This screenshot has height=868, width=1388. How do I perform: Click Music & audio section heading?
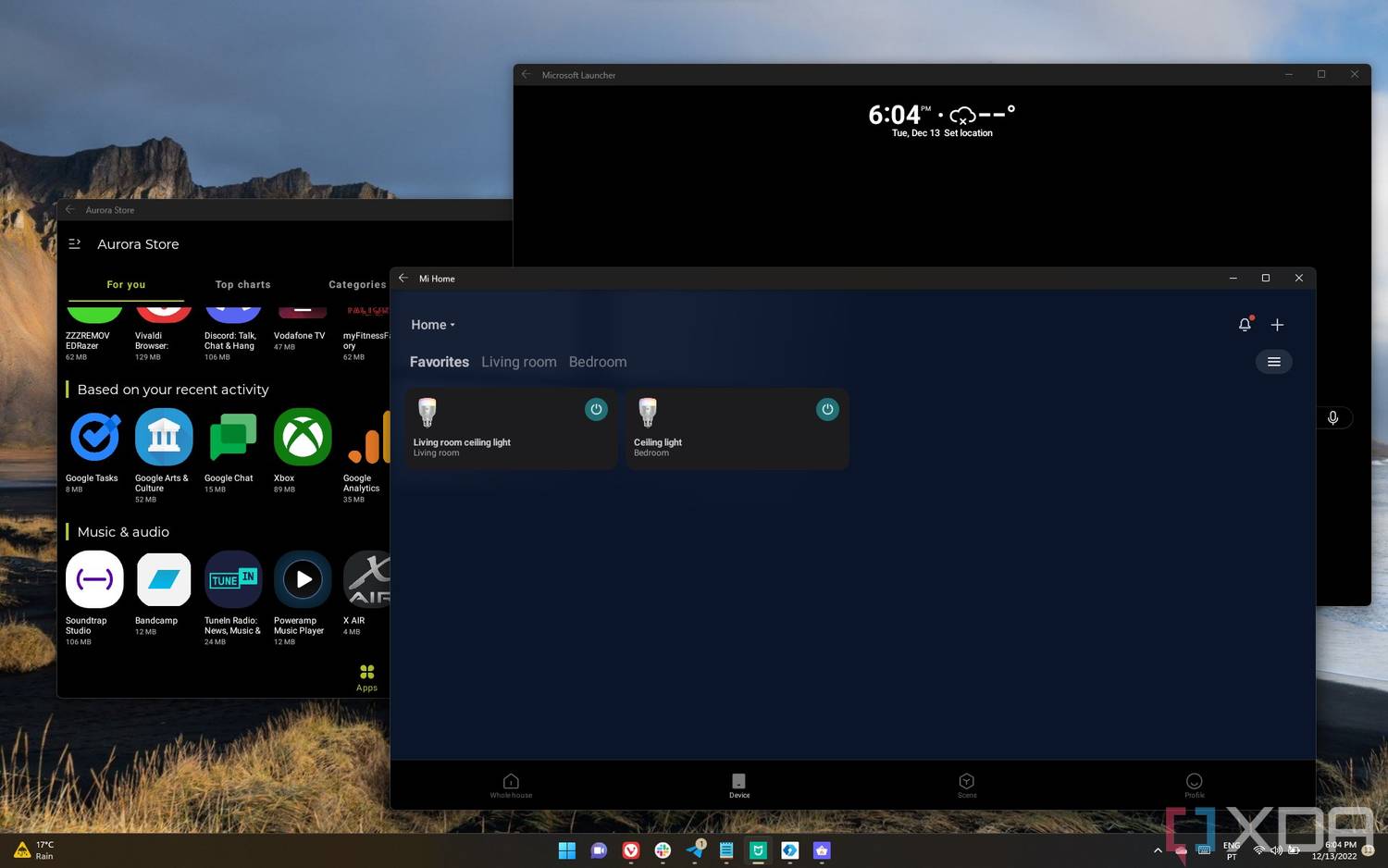click(123, 532)
